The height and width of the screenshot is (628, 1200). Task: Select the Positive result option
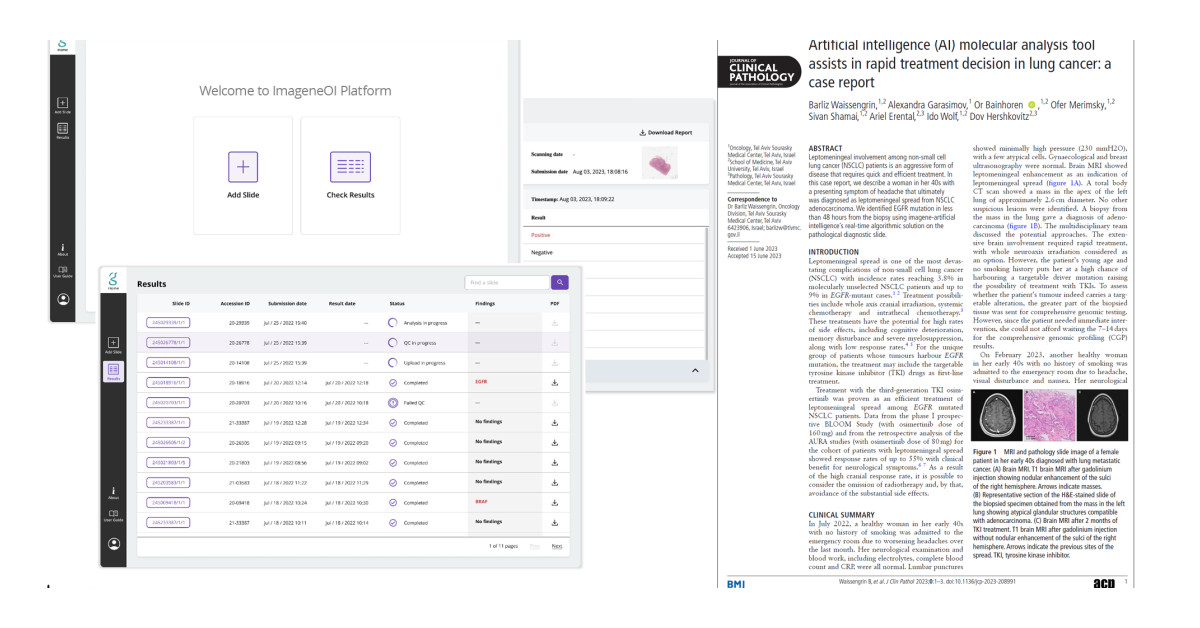[x=540, y=235]
